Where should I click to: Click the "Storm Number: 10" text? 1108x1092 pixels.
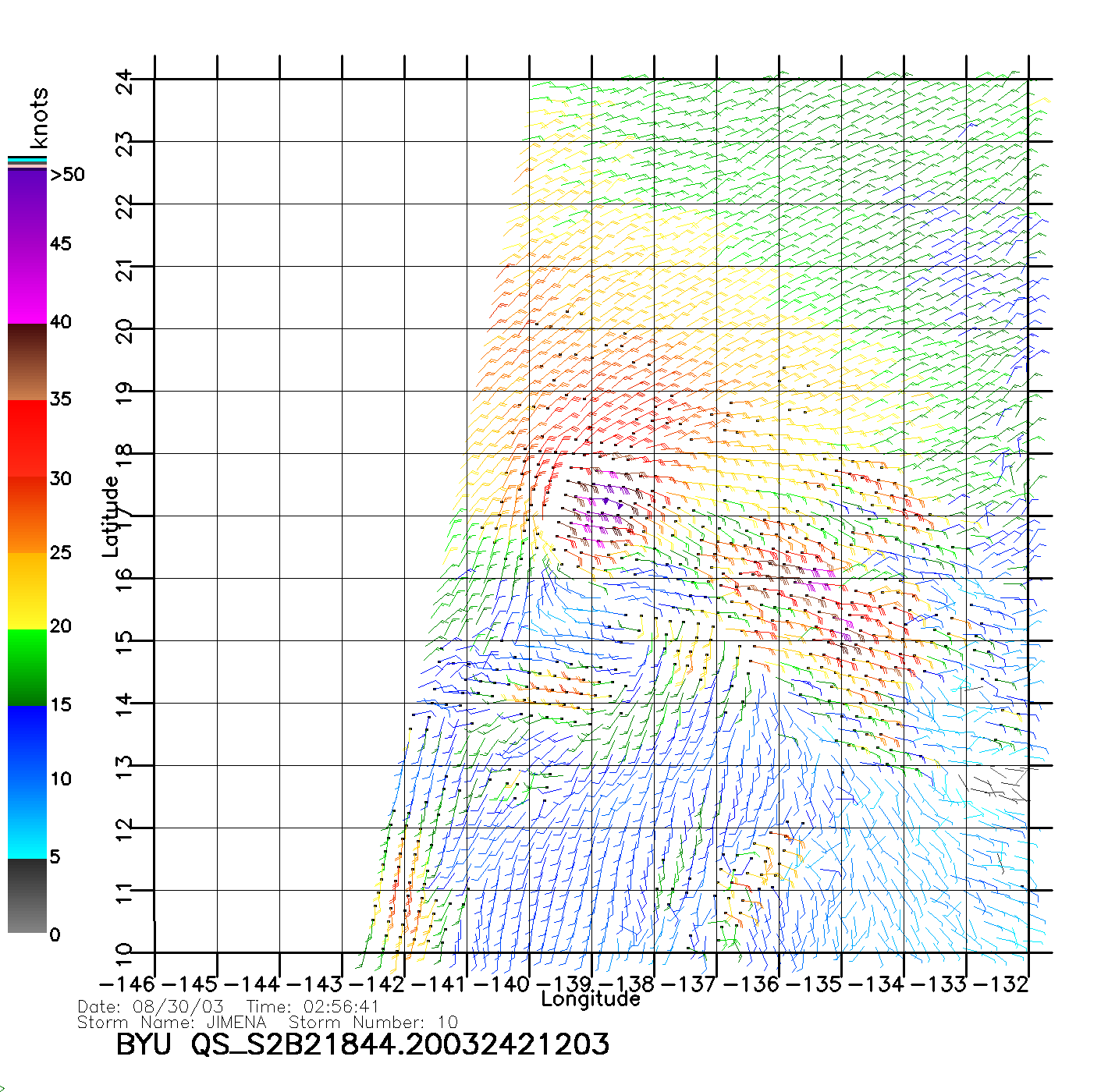click(x=373, y=1023)
